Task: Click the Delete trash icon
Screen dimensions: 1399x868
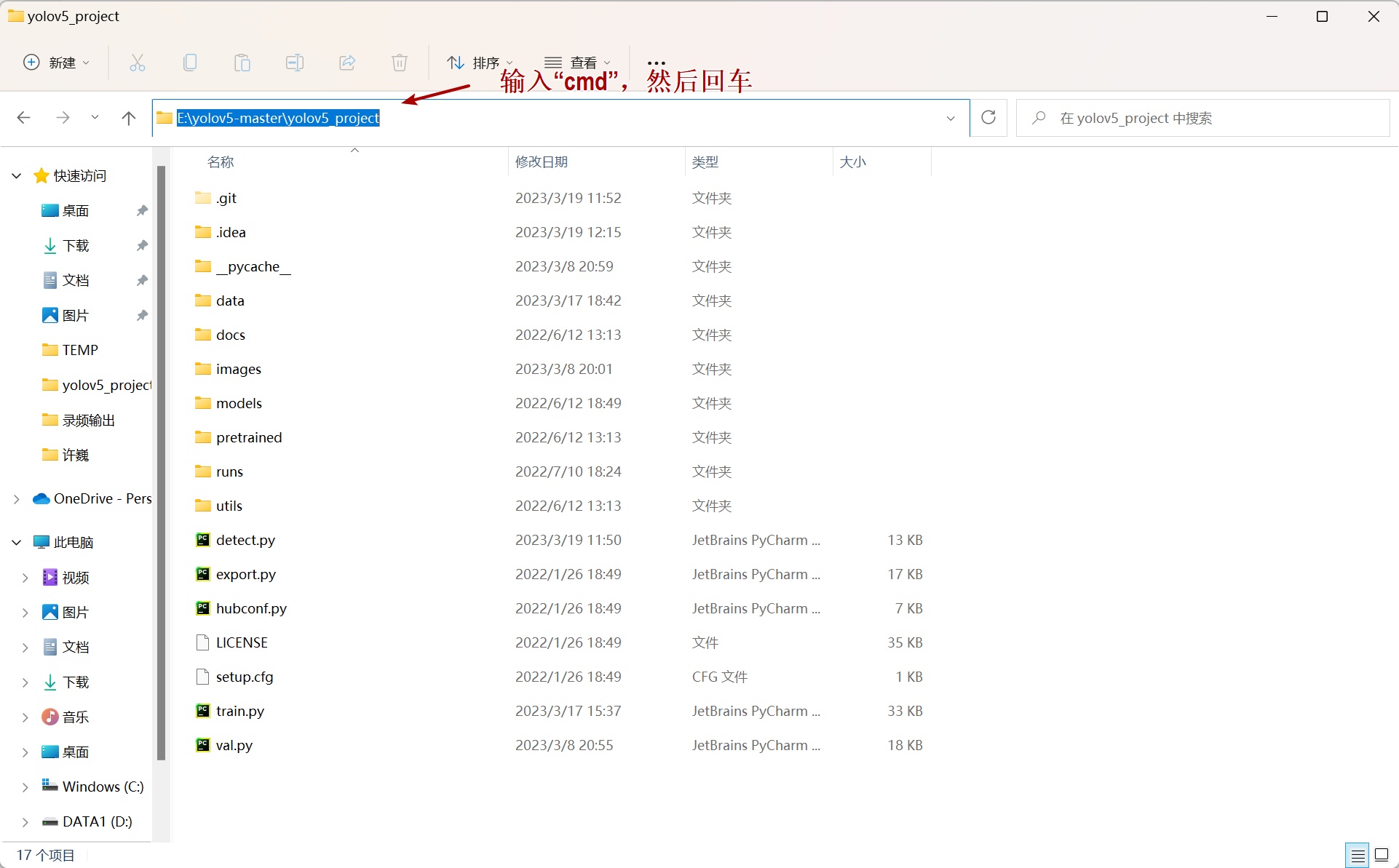Action: coord(400,63)
